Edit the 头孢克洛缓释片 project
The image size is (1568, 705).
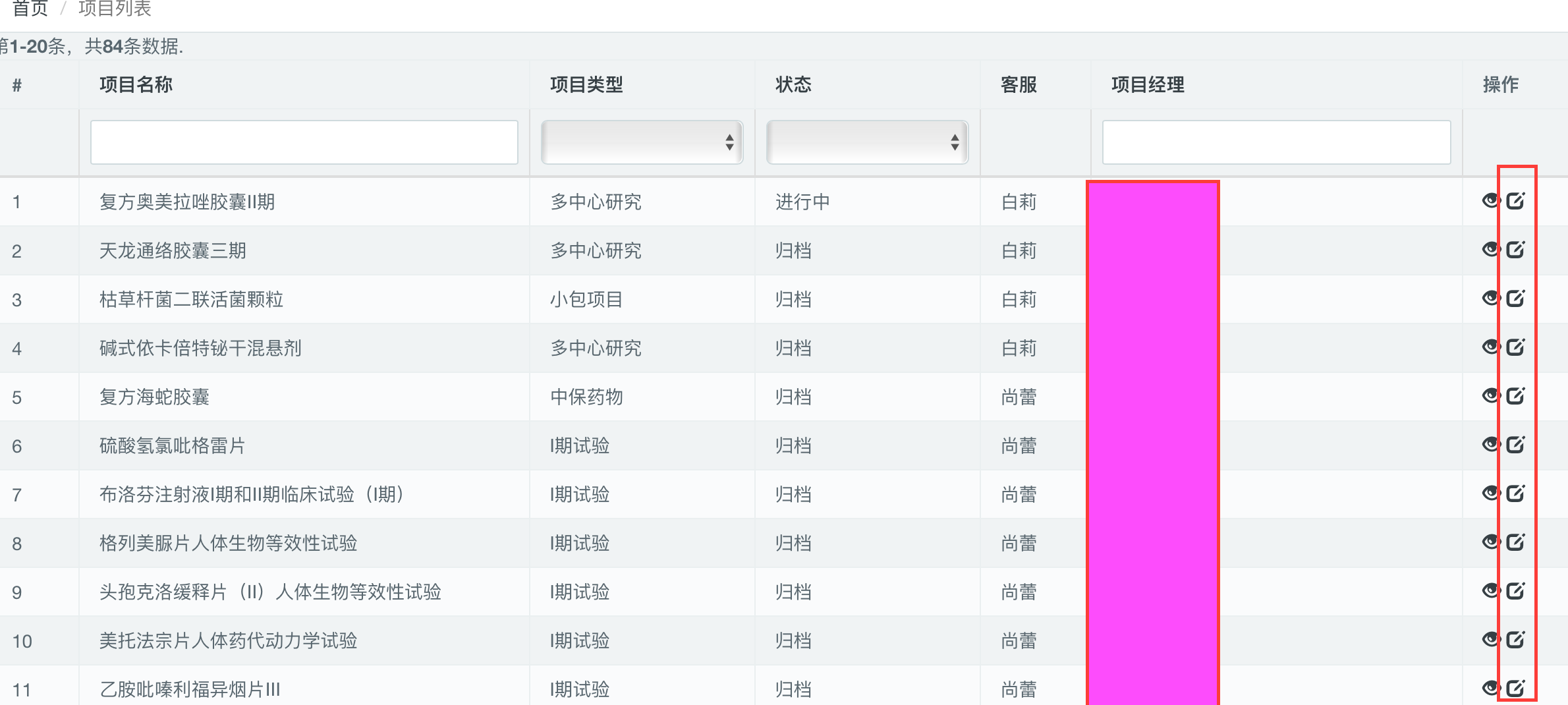1516,590
